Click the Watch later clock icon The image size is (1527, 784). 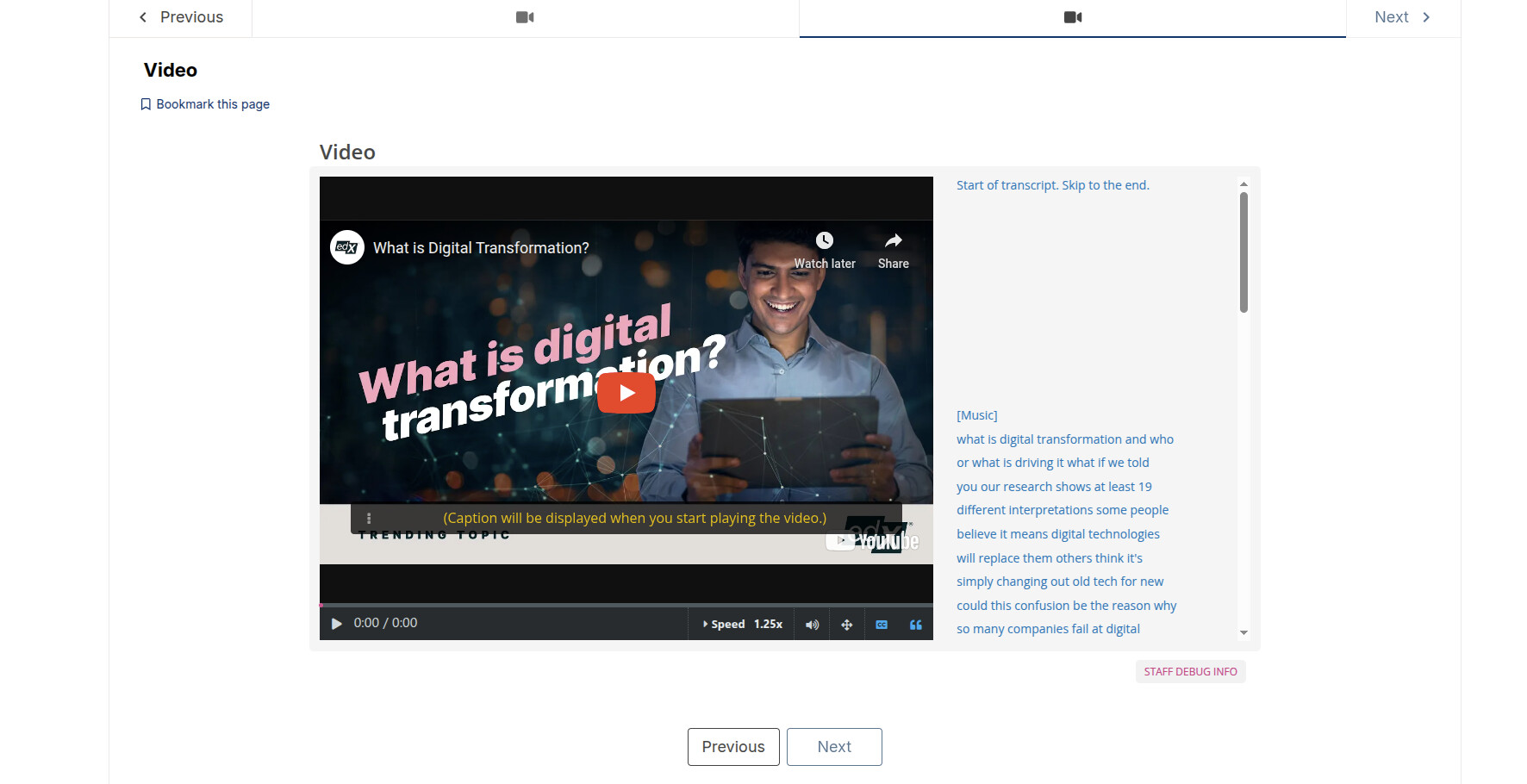pos(825,240)
